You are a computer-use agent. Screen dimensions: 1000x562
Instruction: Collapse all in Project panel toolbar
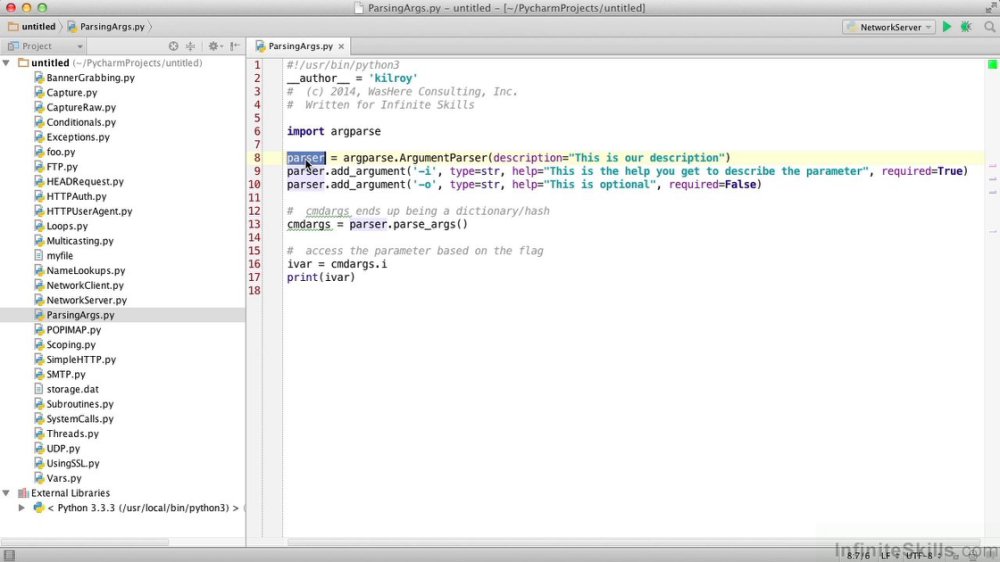click(x=190, y=46)
